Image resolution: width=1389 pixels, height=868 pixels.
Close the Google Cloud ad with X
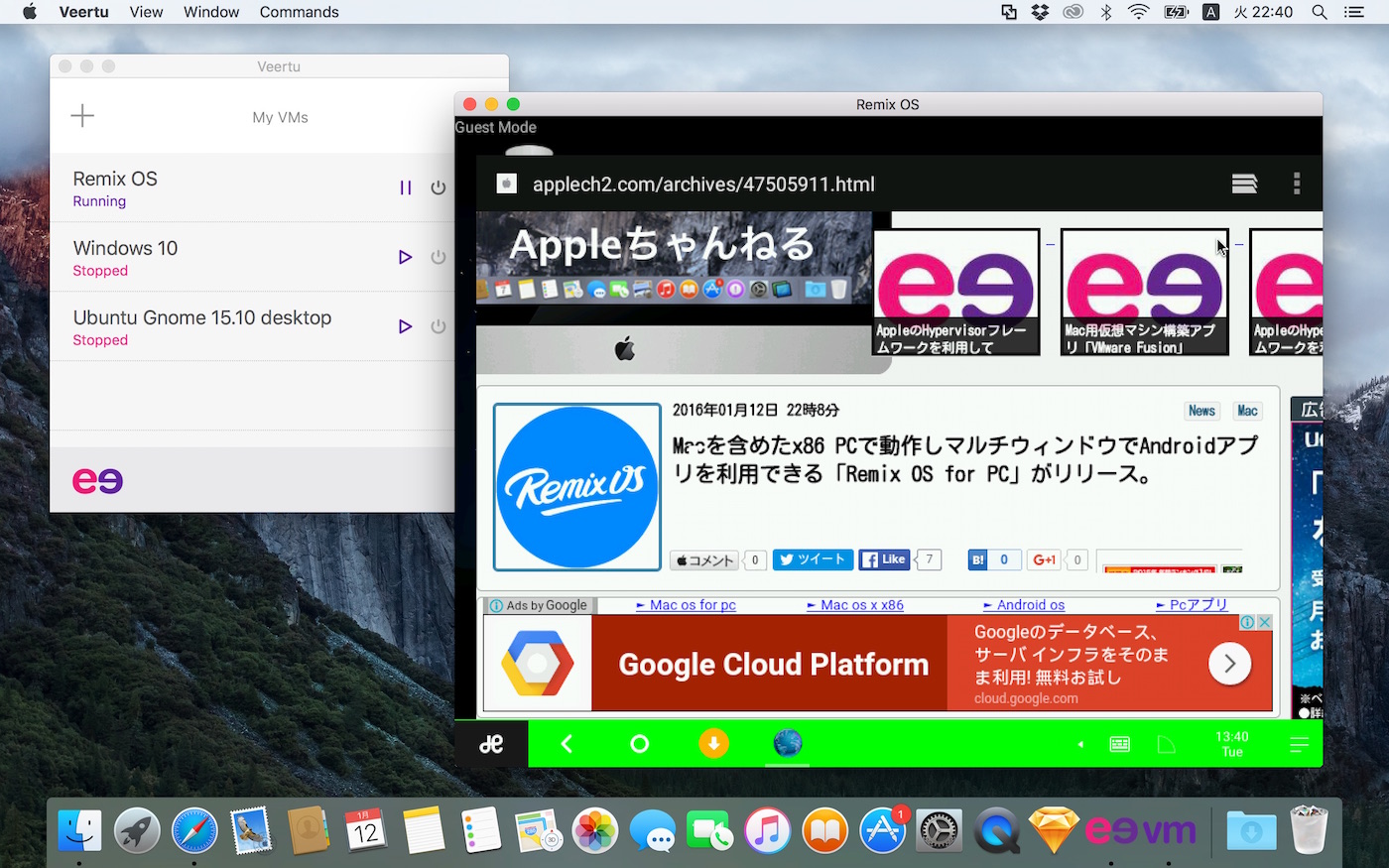1264,622
